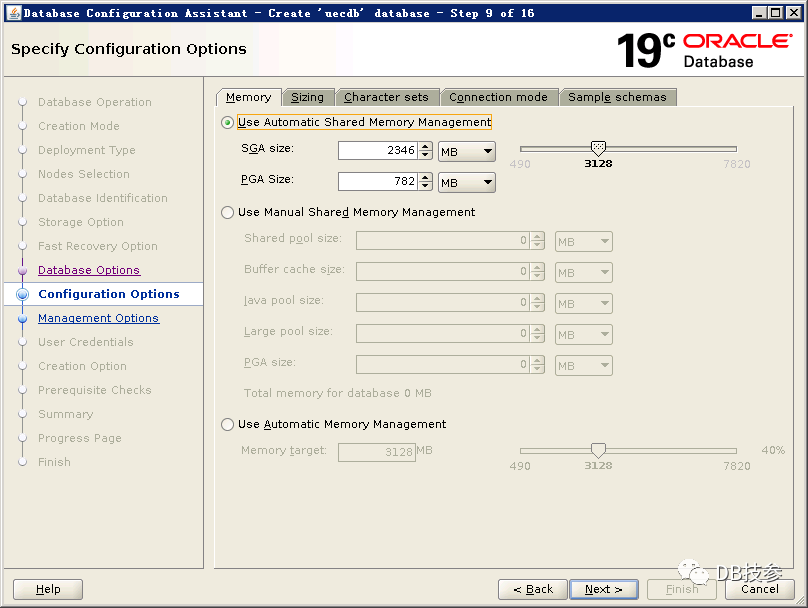Decrease SGA size with down spinner arrow
808x608 pixels.
point(425,156)
